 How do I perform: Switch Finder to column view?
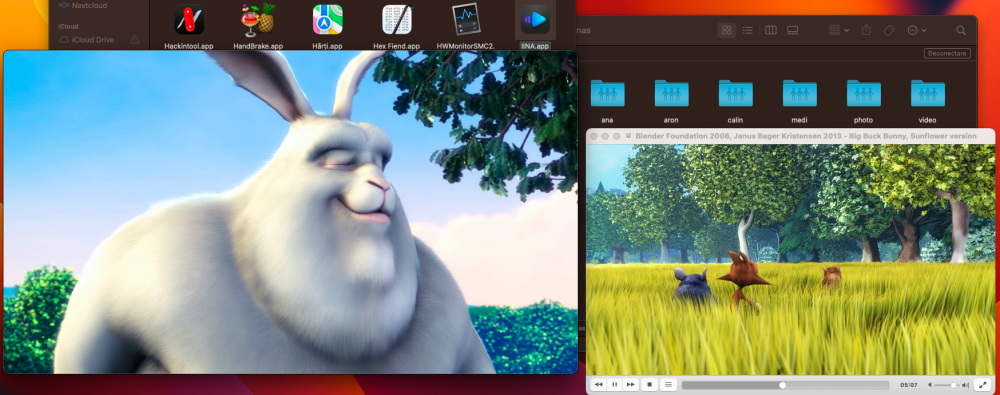point(770,30)
